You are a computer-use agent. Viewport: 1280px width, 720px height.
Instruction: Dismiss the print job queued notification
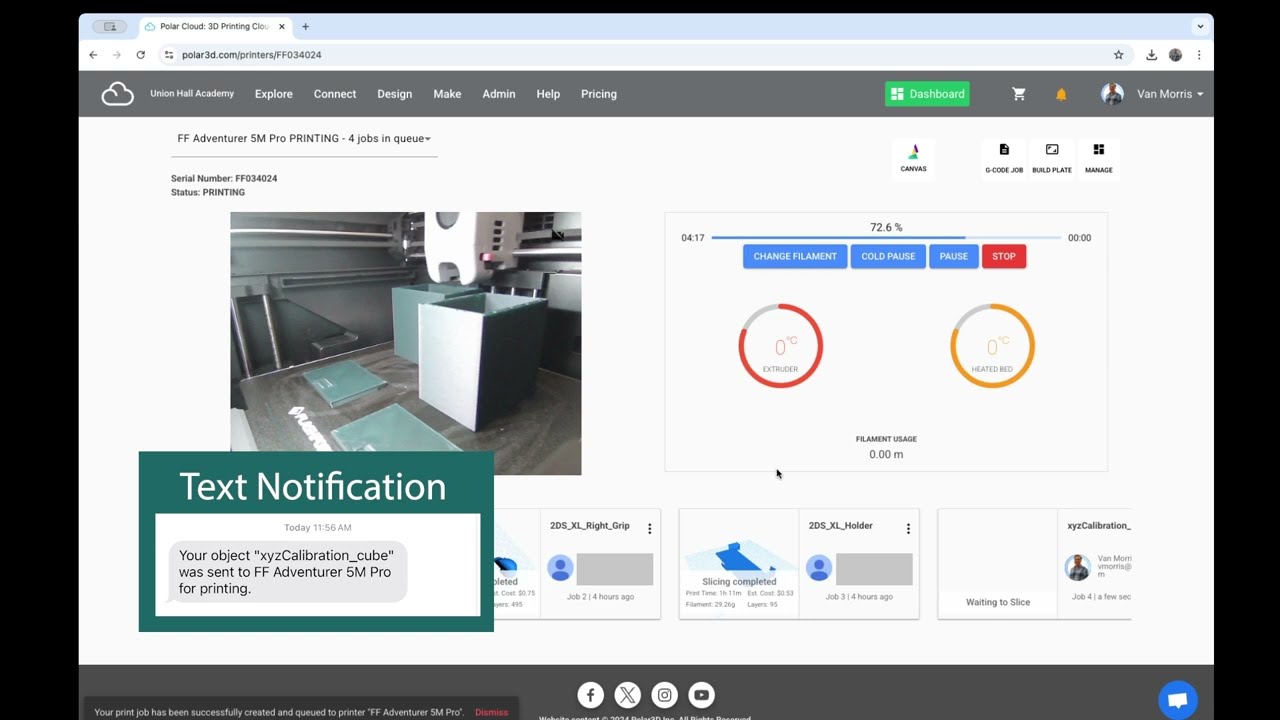[491, 712]
